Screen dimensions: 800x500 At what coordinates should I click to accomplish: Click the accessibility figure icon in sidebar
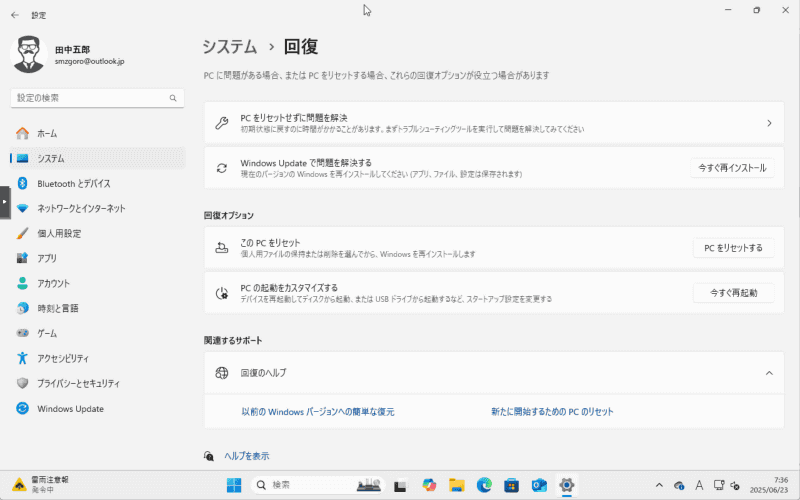click(22, 359)
